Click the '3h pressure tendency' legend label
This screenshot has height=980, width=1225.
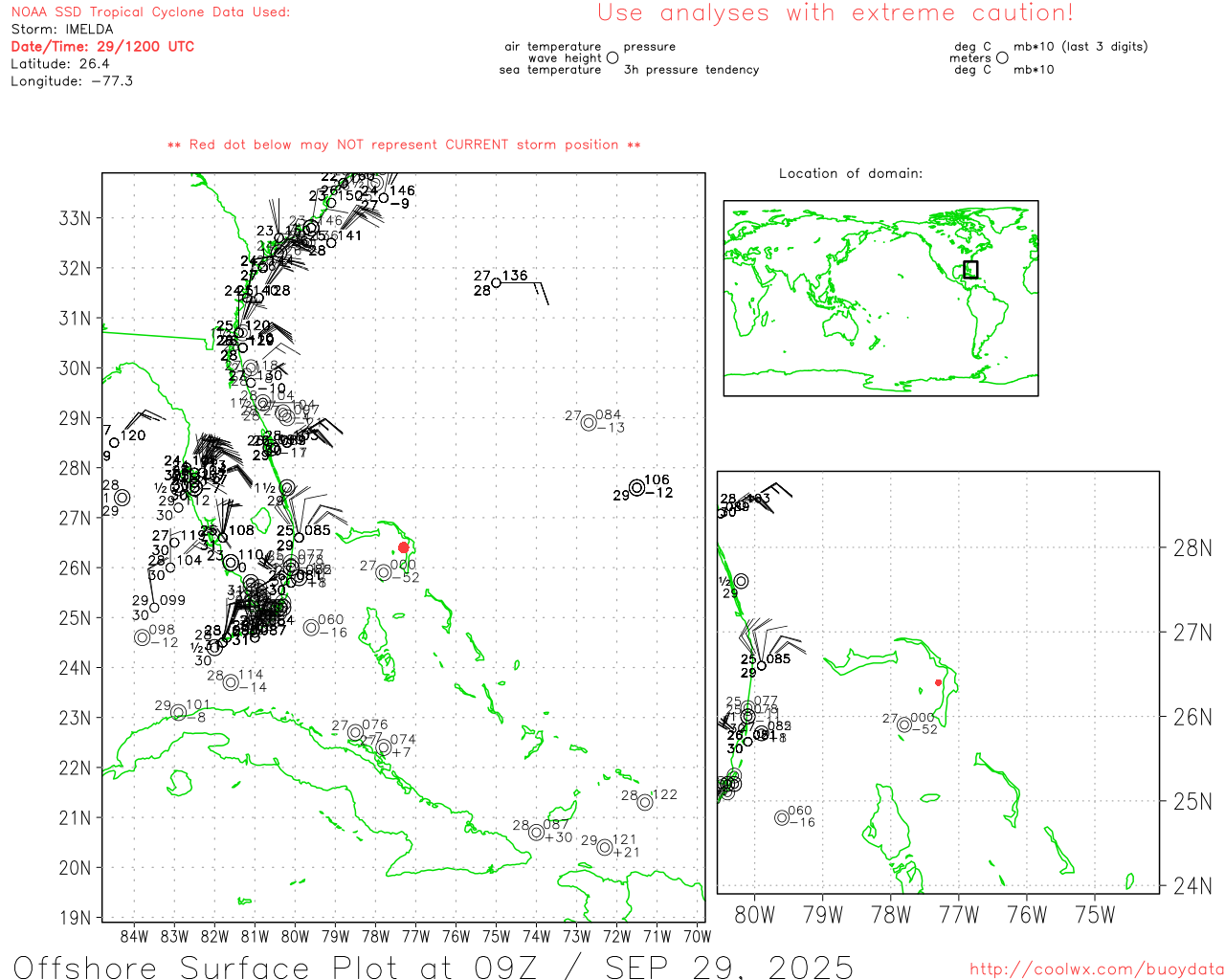[x=691, y=70]
